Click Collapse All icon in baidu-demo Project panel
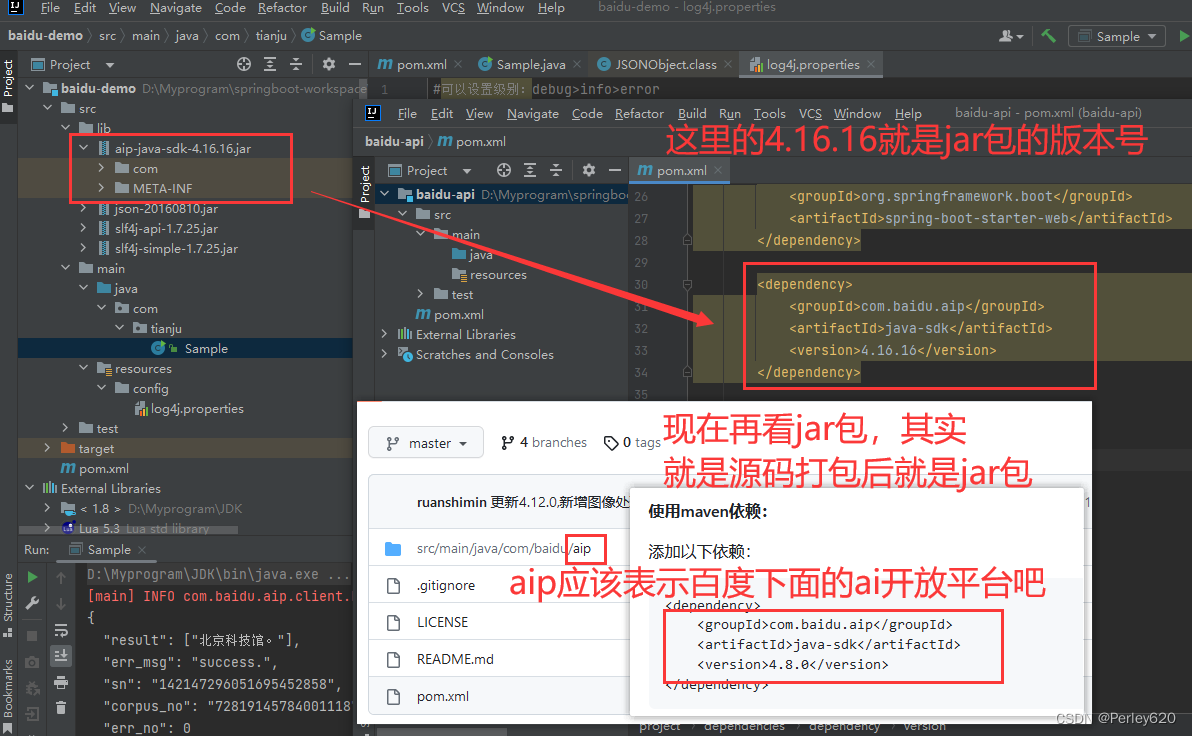 pyautogui.click(x=296, y=65)
